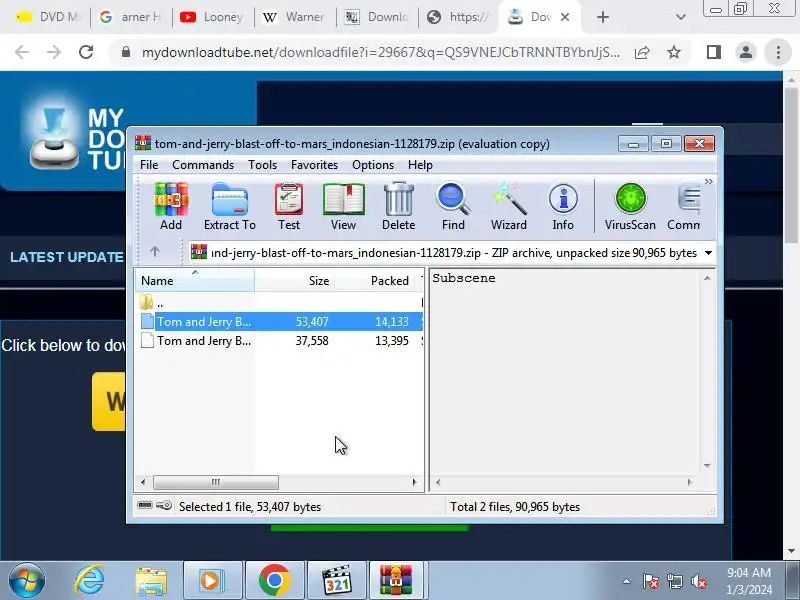Image resolution: width=800 pixels, height=600 pixels.
Task: Open Windows Media Player from taskbar
Action: click(x=211, y=580)
